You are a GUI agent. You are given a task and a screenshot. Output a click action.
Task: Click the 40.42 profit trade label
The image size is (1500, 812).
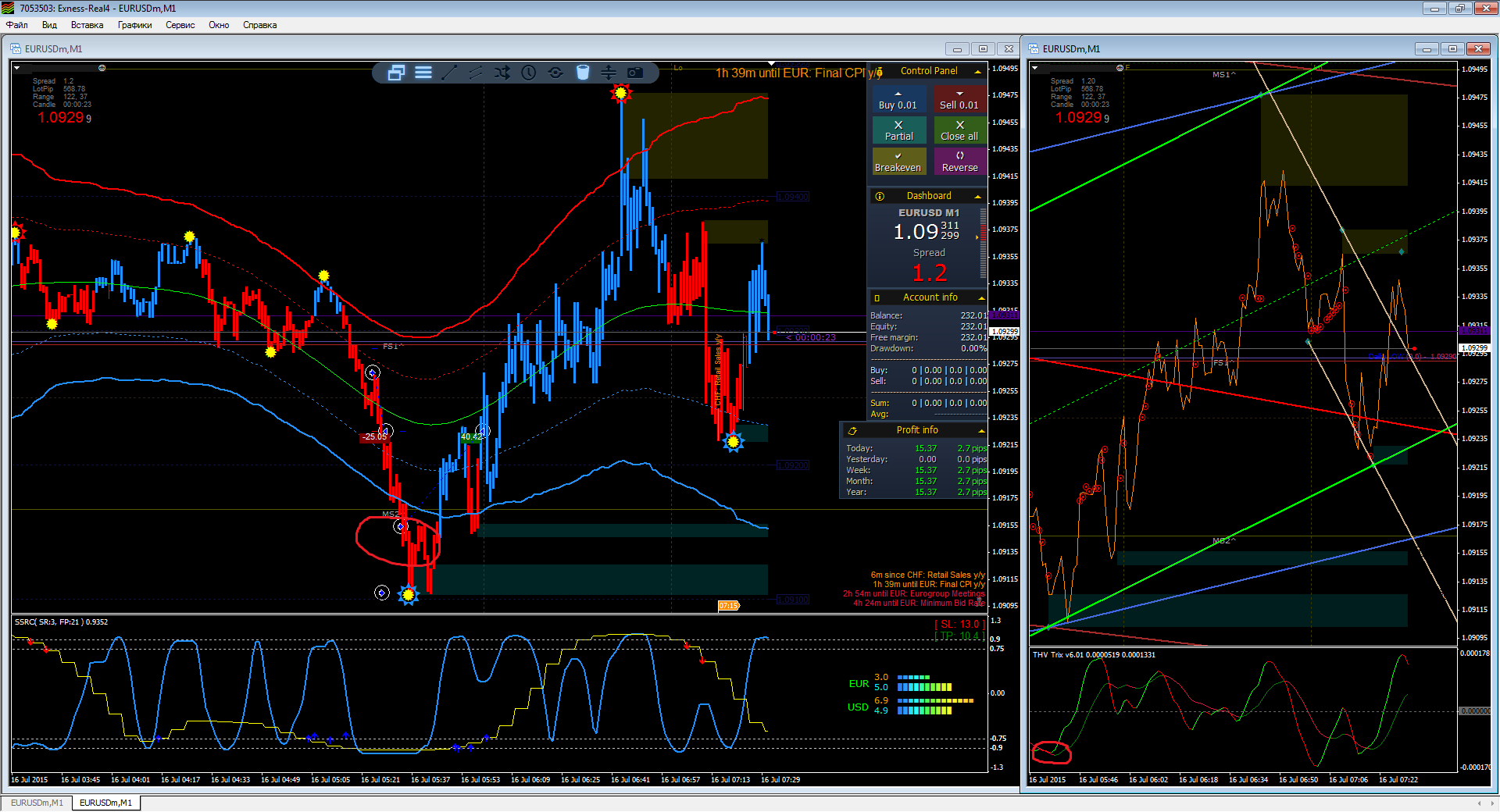pos(471,437)
